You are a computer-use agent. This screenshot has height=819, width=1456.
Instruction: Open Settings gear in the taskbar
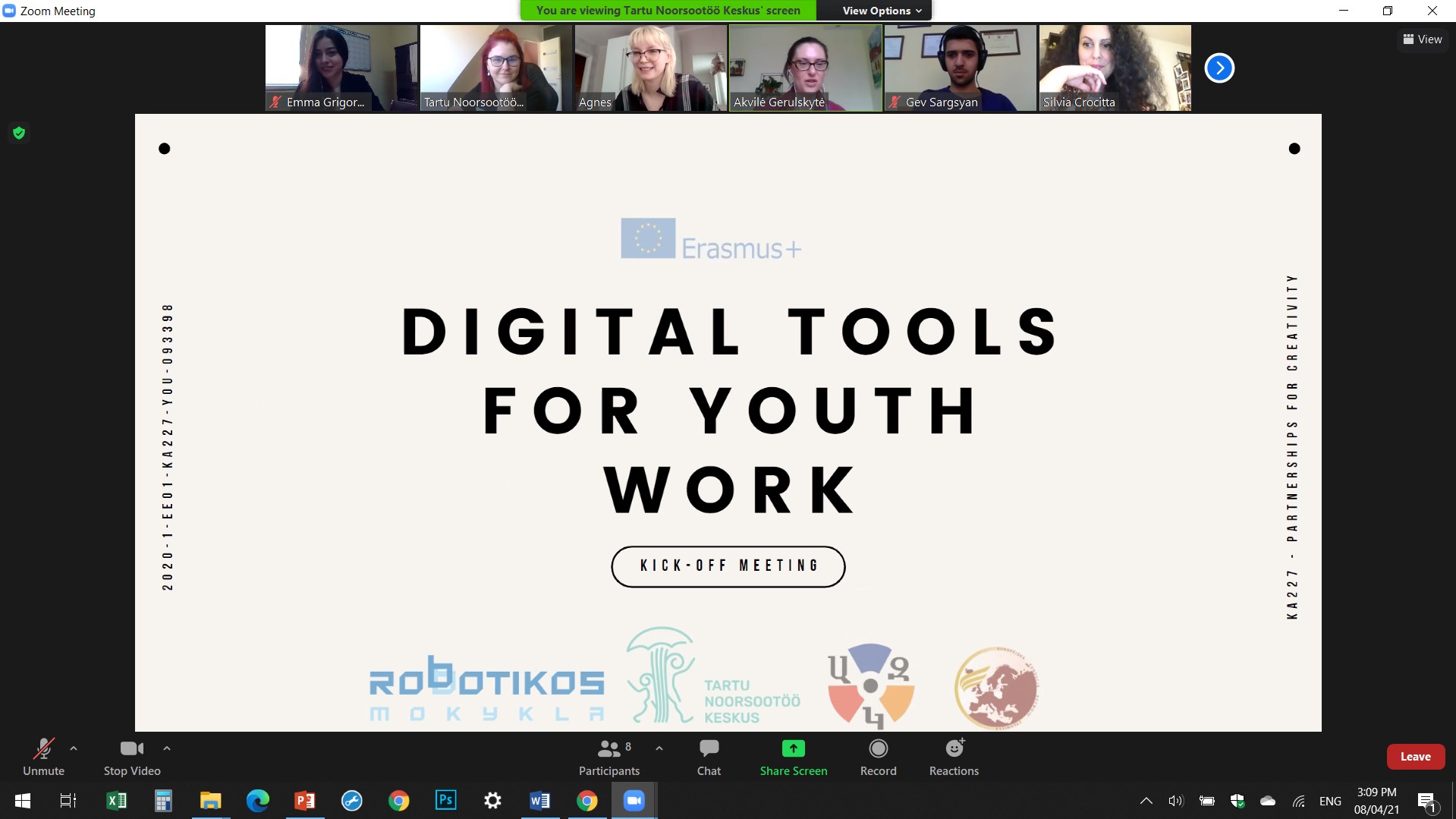click(493, 800)
